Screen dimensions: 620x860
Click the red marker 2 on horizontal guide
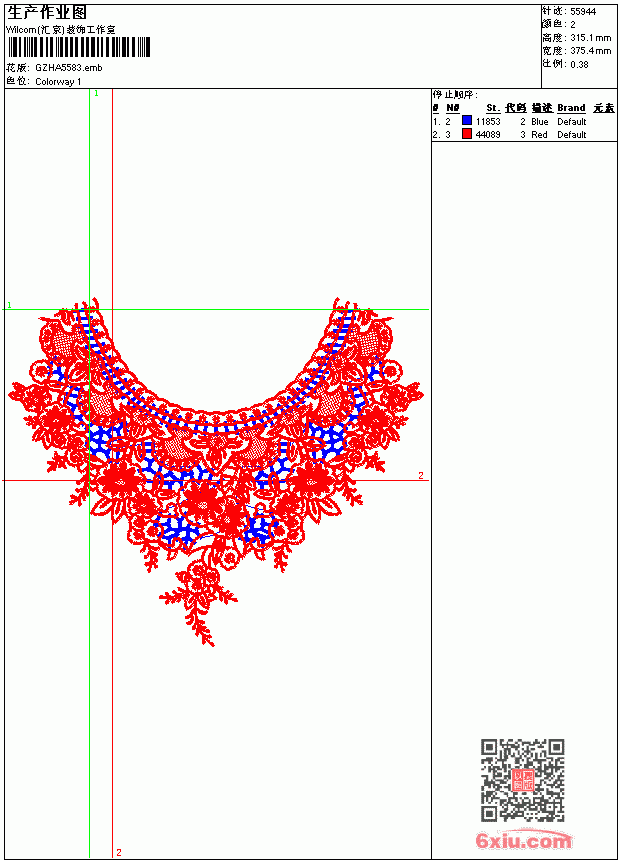421,476
